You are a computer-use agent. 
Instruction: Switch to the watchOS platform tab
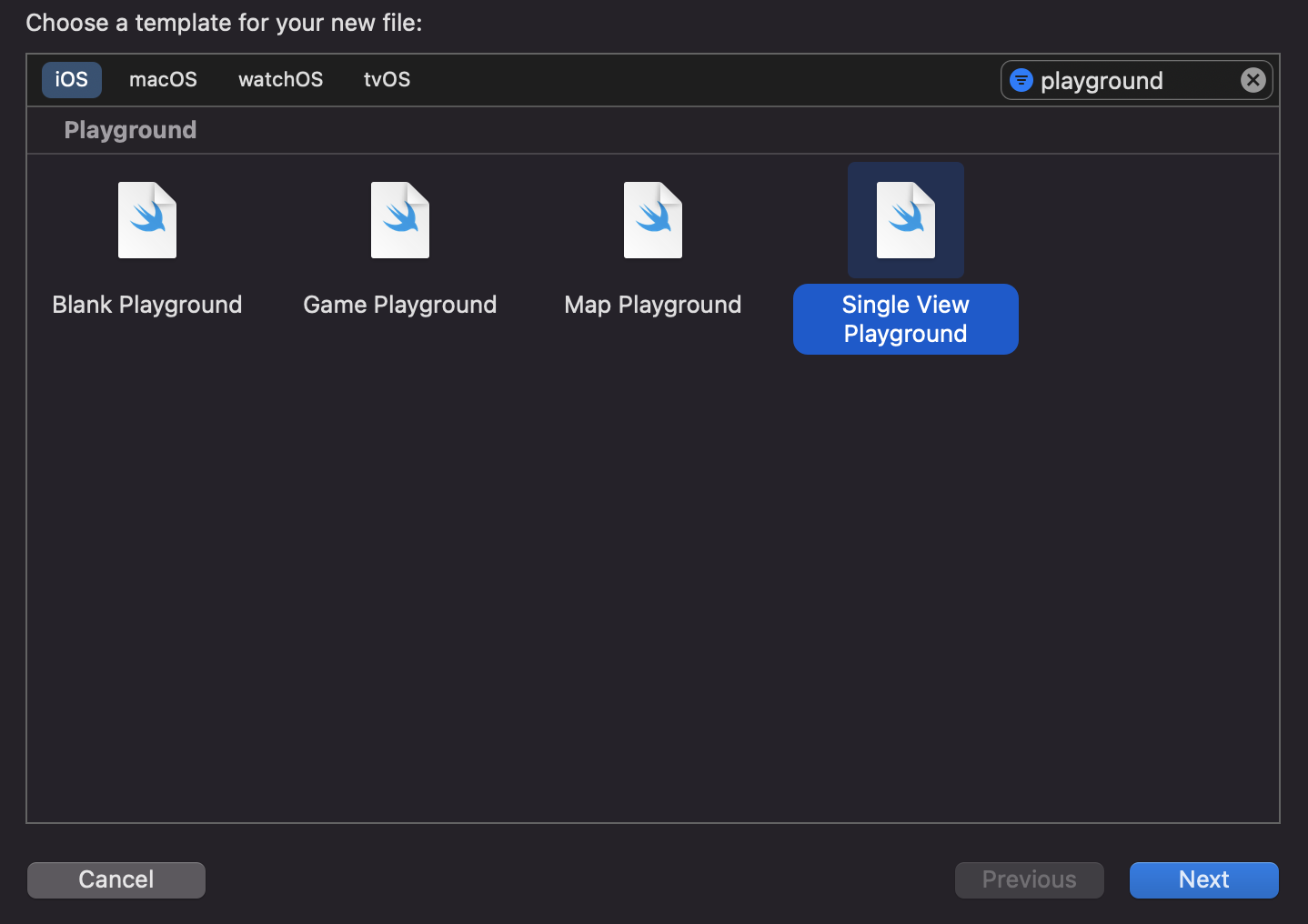tap(281, 79)
